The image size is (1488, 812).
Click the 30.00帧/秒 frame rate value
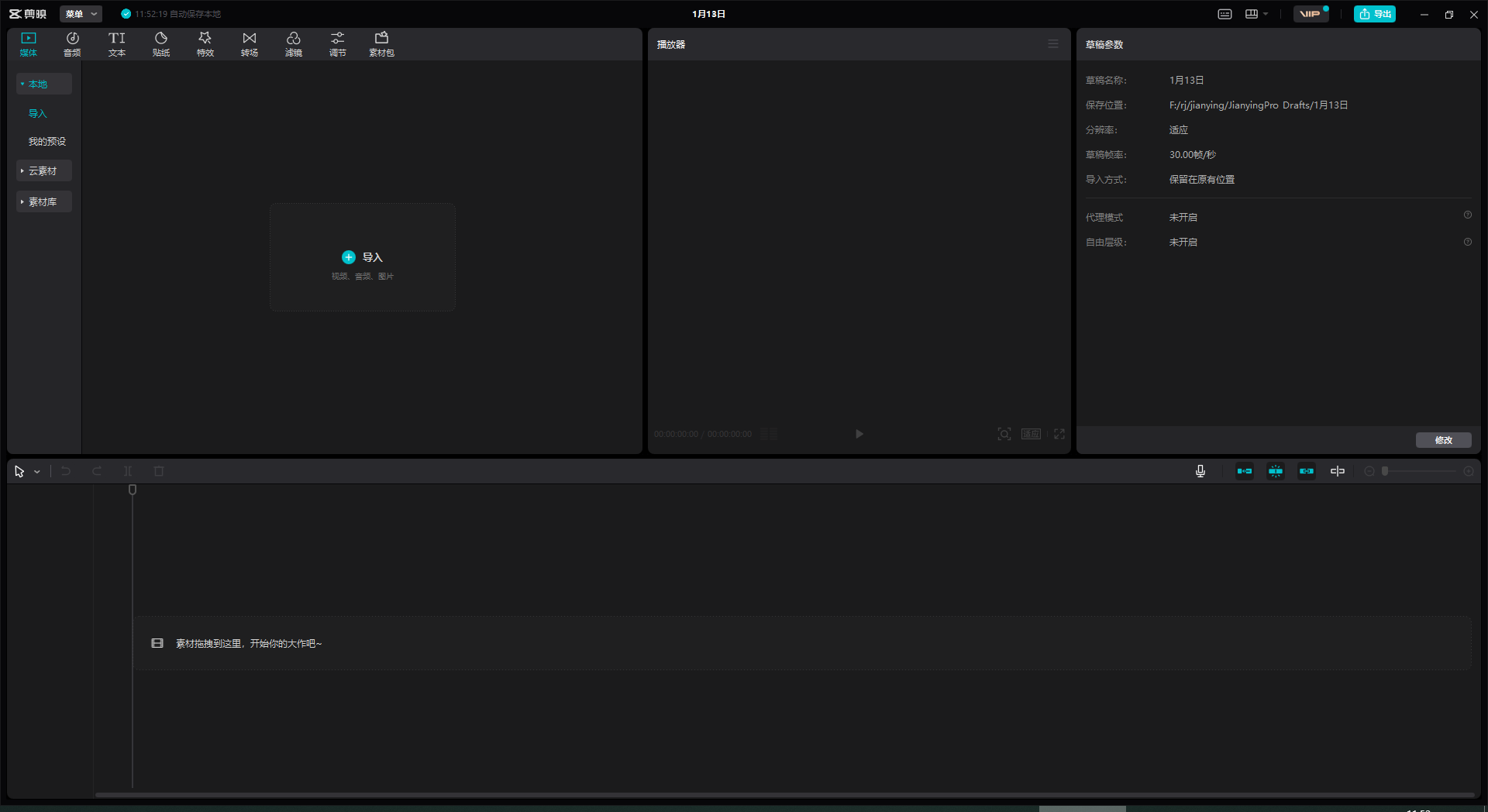[1193, 154]
